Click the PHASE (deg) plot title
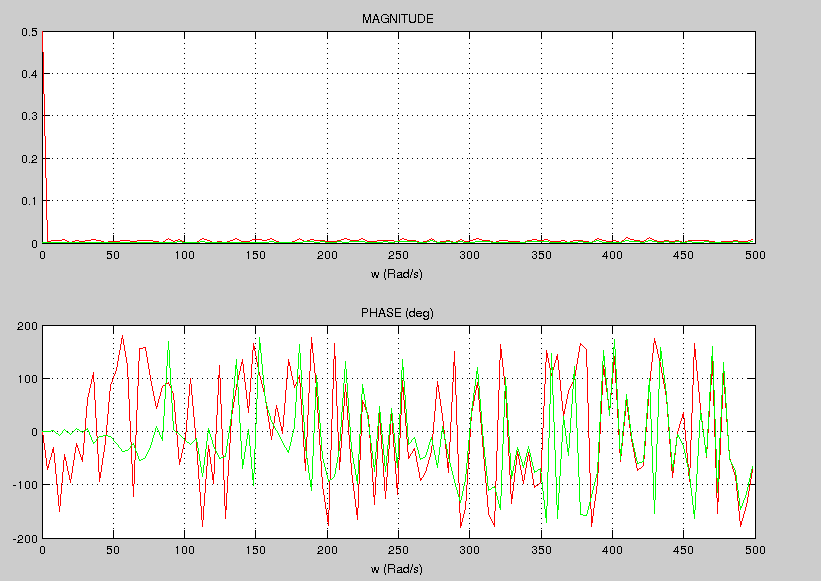 [x=397, y=313]
